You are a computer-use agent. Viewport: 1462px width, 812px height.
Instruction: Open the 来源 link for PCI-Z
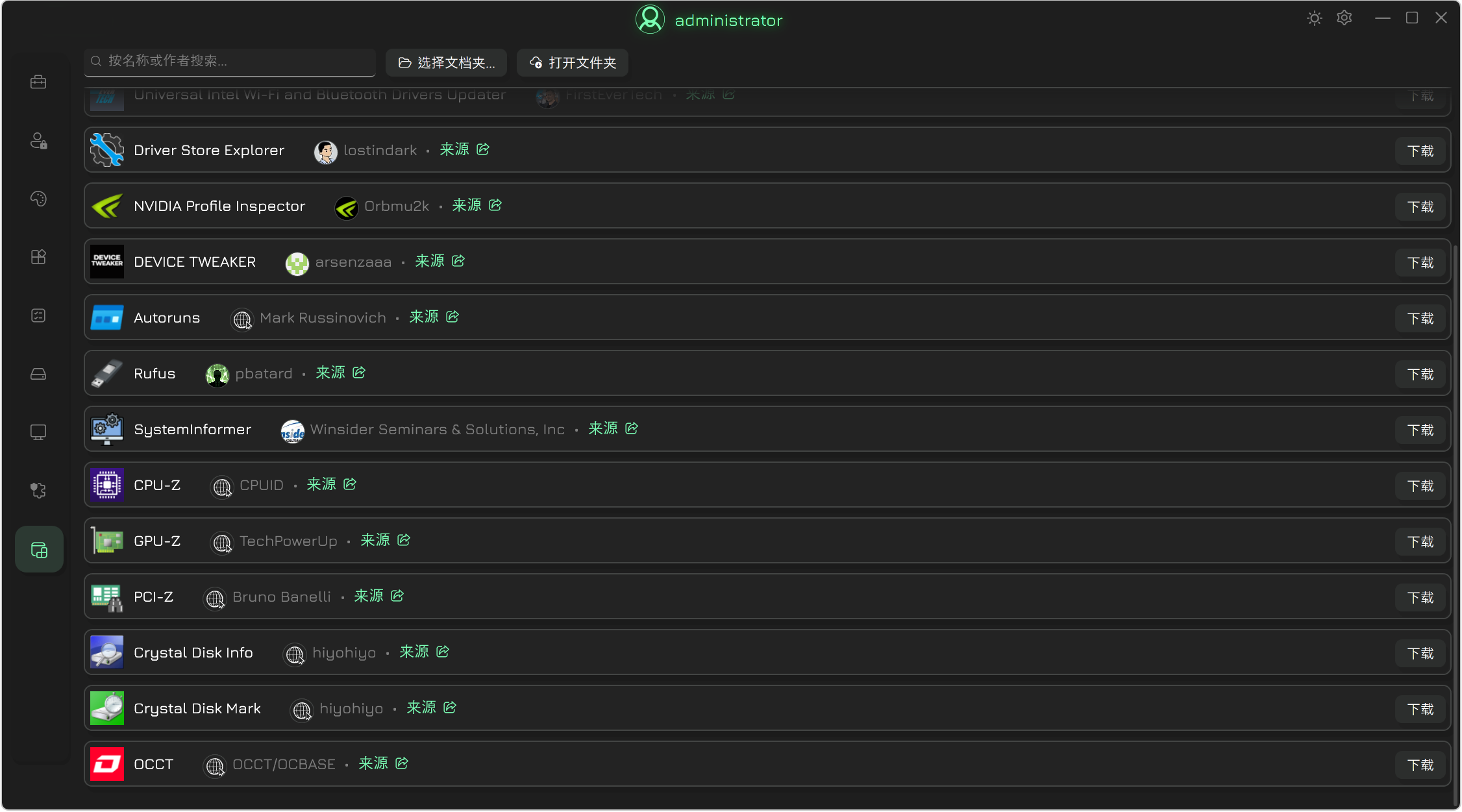[379, 596]
